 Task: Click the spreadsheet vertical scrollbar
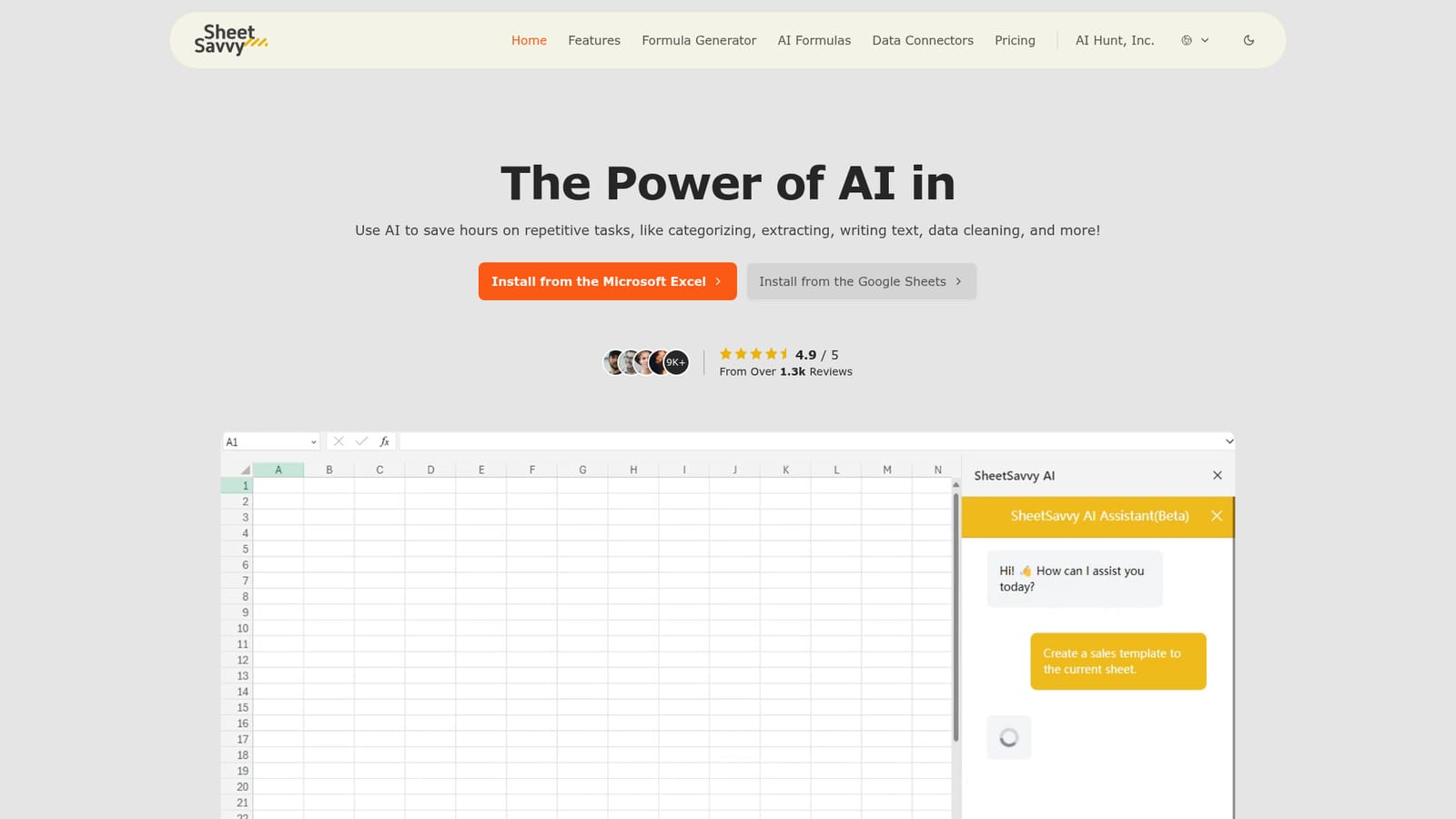tap(955, 619)
